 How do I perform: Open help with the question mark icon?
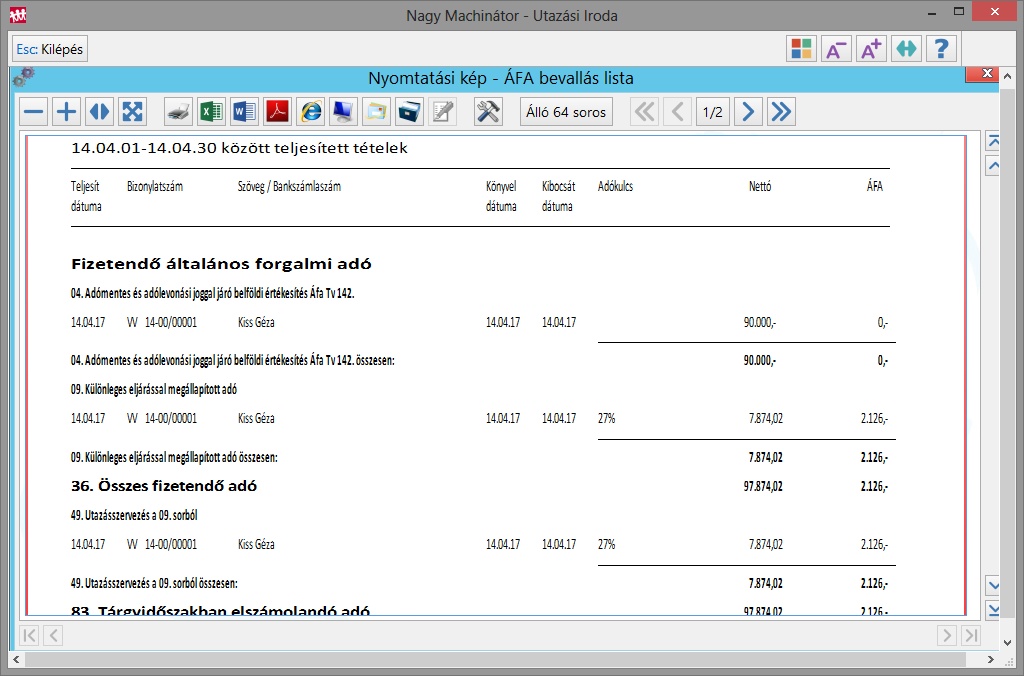[x=941, y=49]
